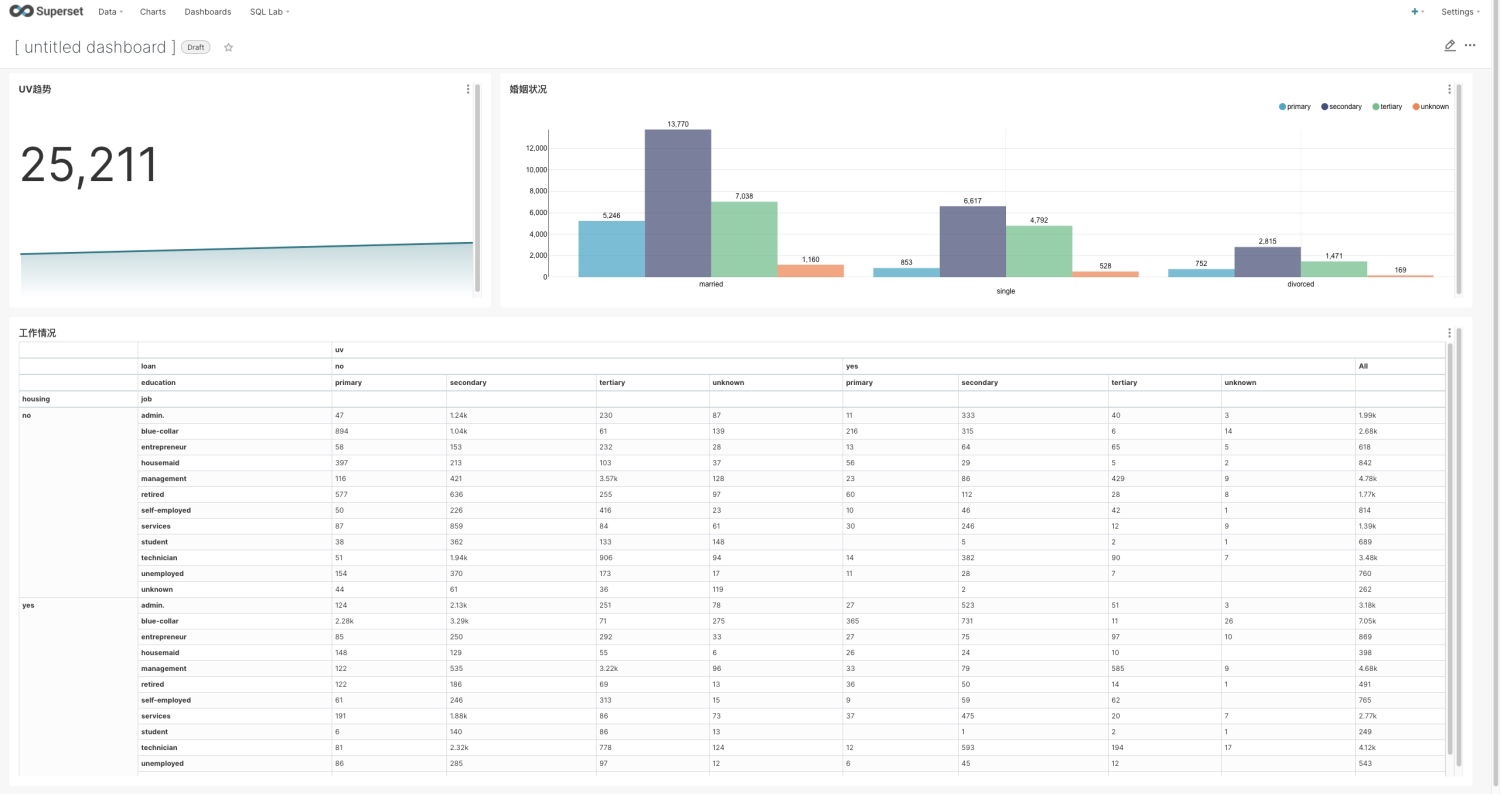Open edit dashboard pencil icon

point(1450,46)
